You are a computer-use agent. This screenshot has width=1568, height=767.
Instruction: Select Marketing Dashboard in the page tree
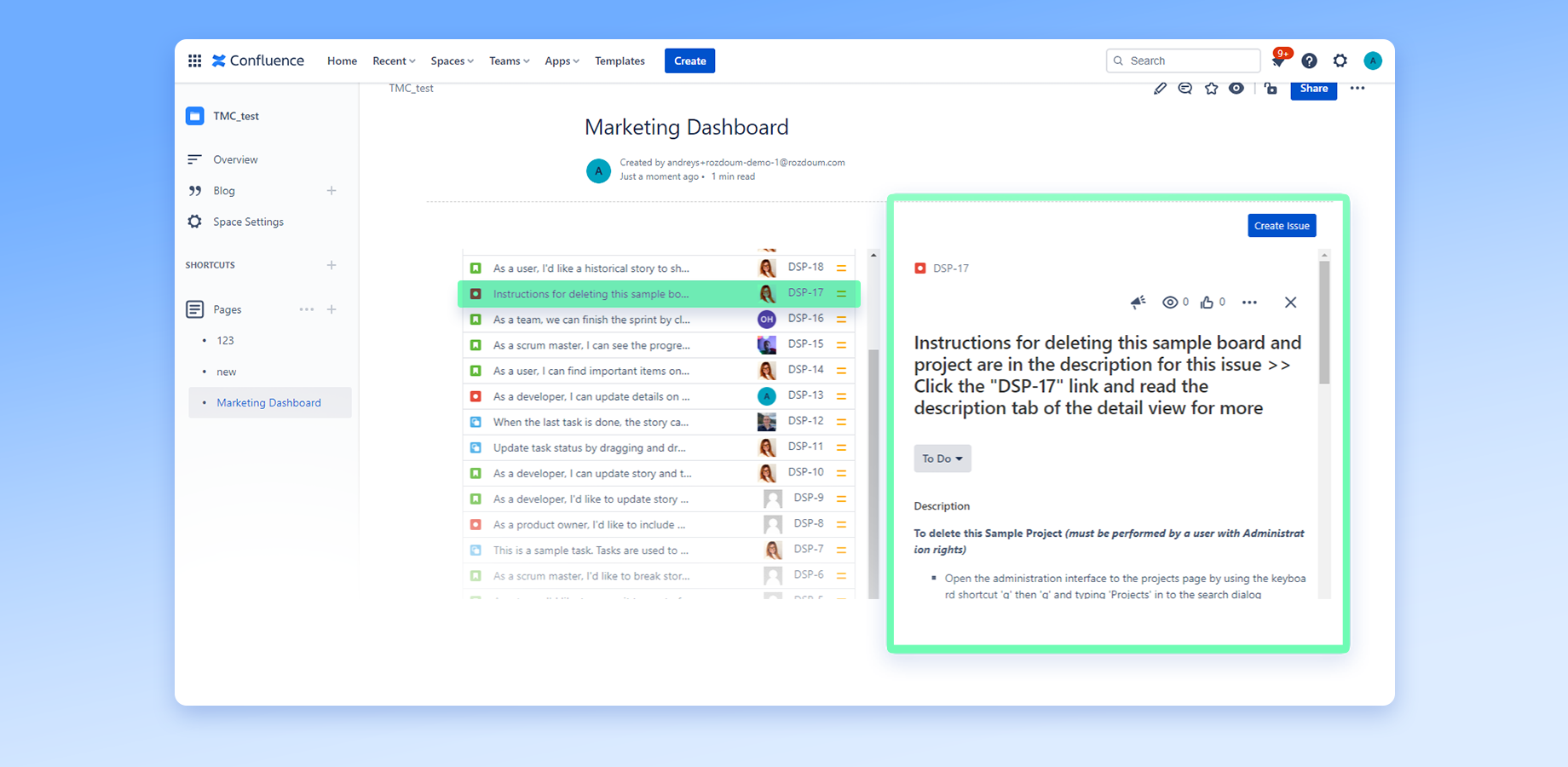pos(268,402)
